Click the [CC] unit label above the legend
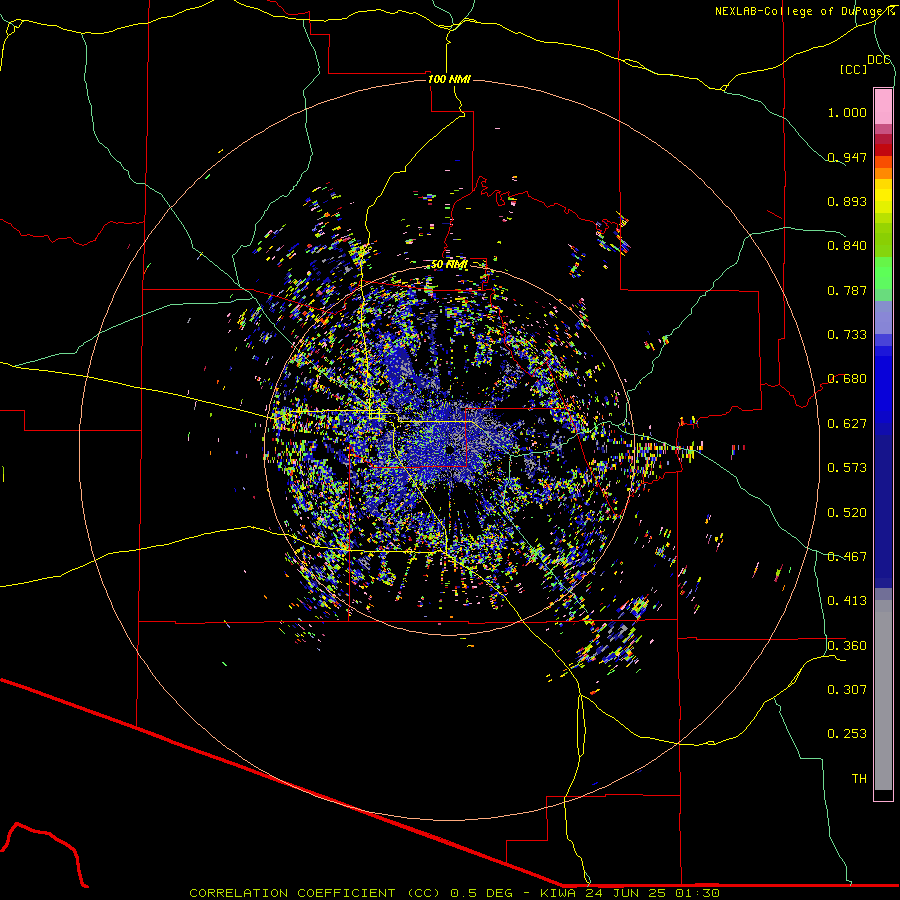 coord(854,69)
